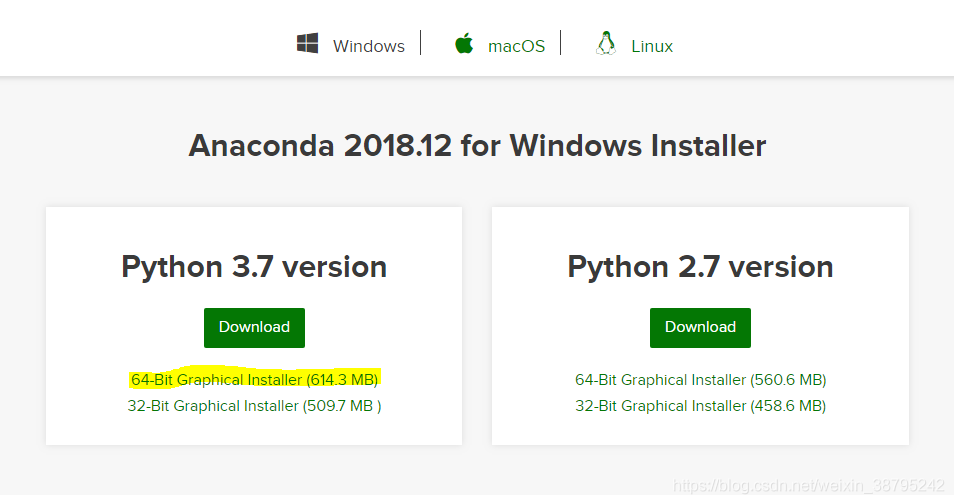Open 32-Bit Graphical Installer (458.6 MB) link

click(700, 406)
